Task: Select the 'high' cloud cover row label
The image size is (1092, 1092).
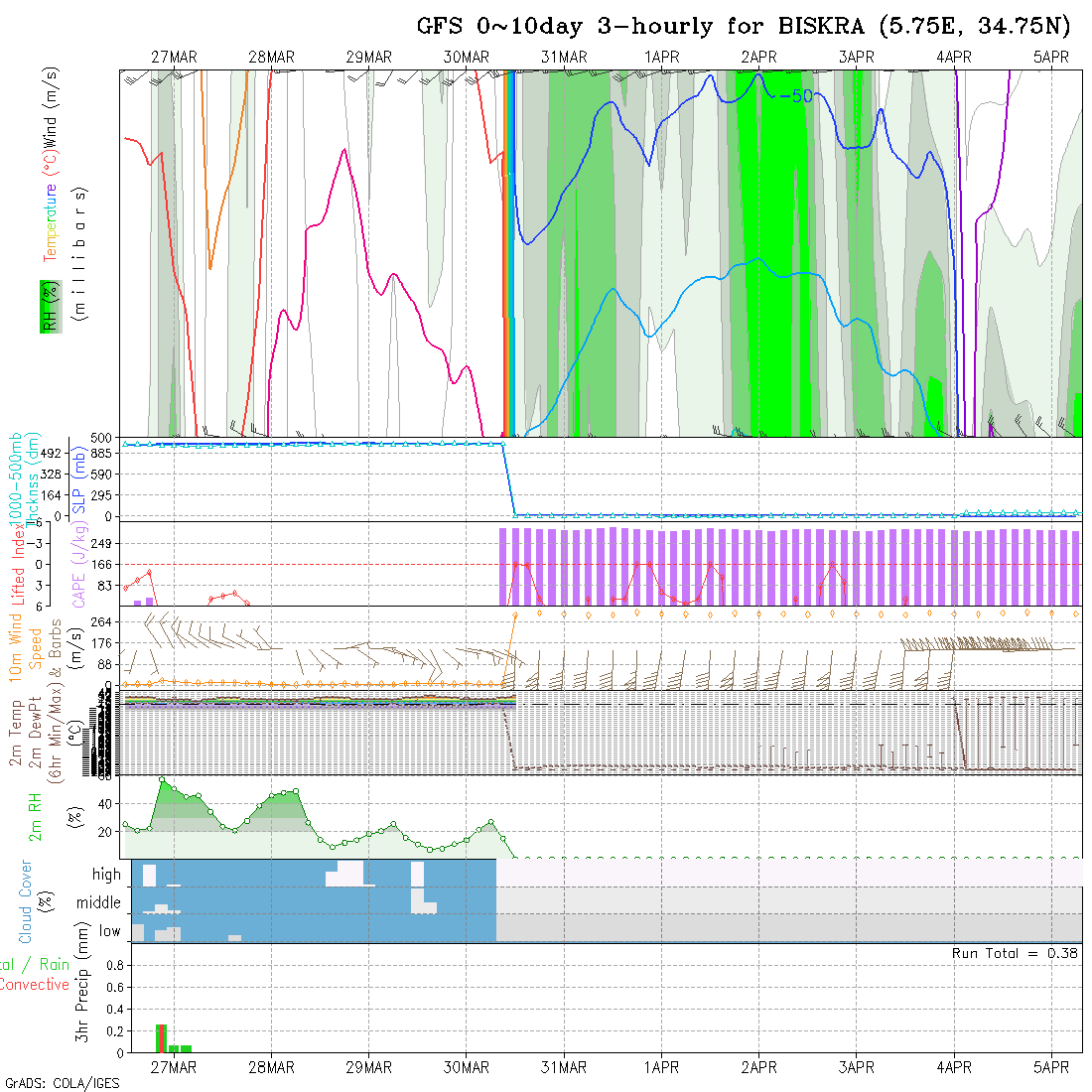Action: [x=106, y=875]
